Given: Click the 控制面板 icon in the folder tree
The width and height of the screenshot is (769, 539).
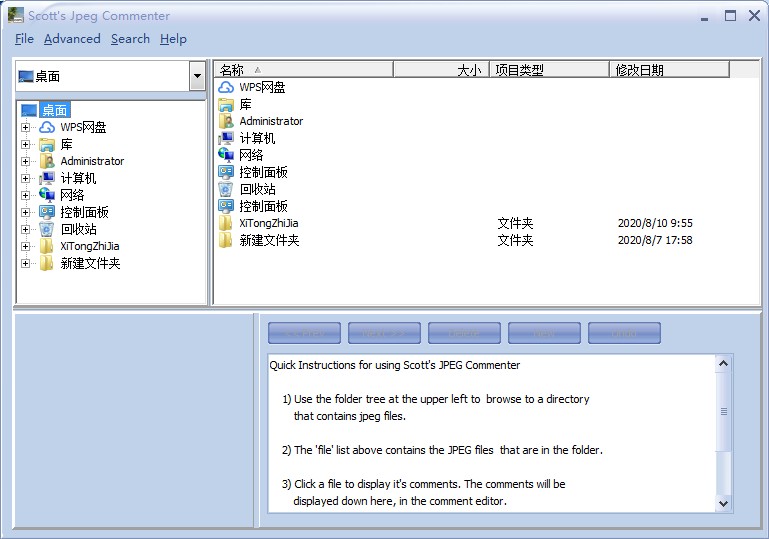Looking at the screenshot, I should pos(47,212).
